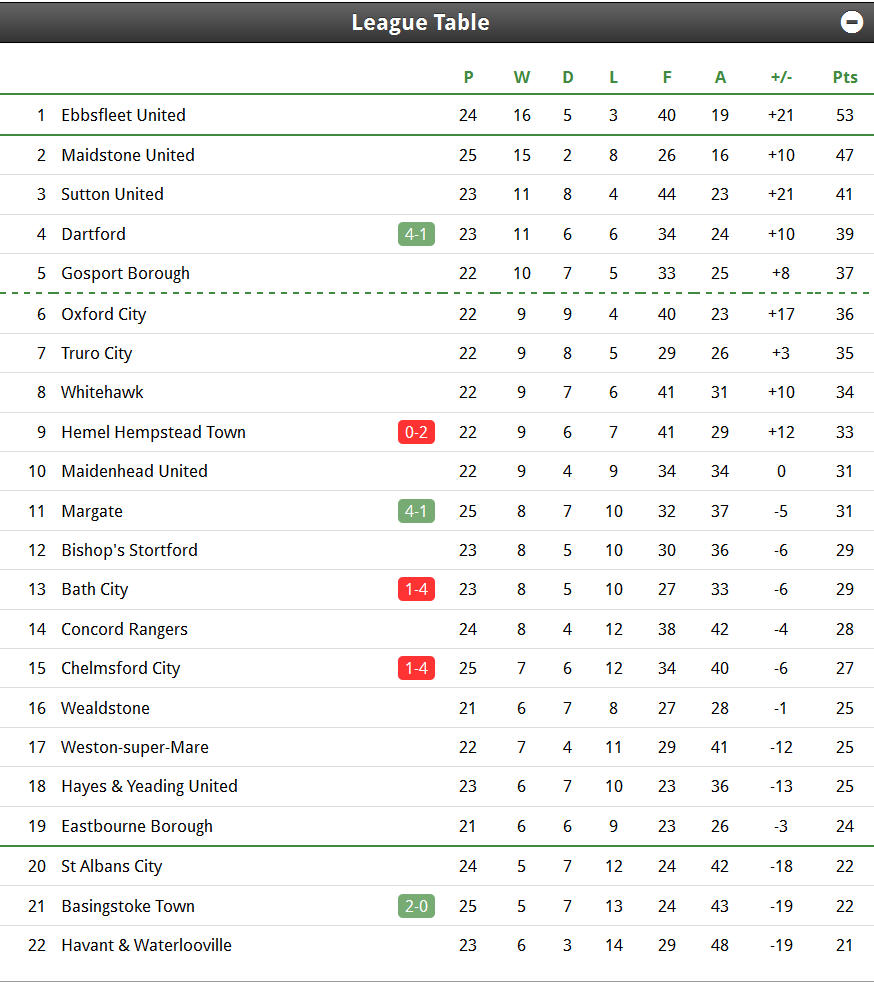Open Weston-super-Mare team page
This screenshot has height=985, width=874.
(x=134, y=747)
